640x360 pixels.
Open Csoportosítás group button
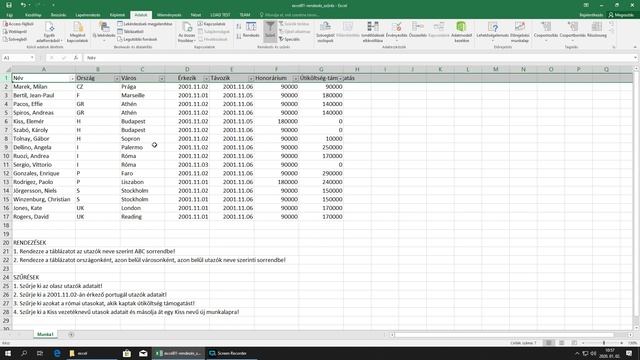546,31
